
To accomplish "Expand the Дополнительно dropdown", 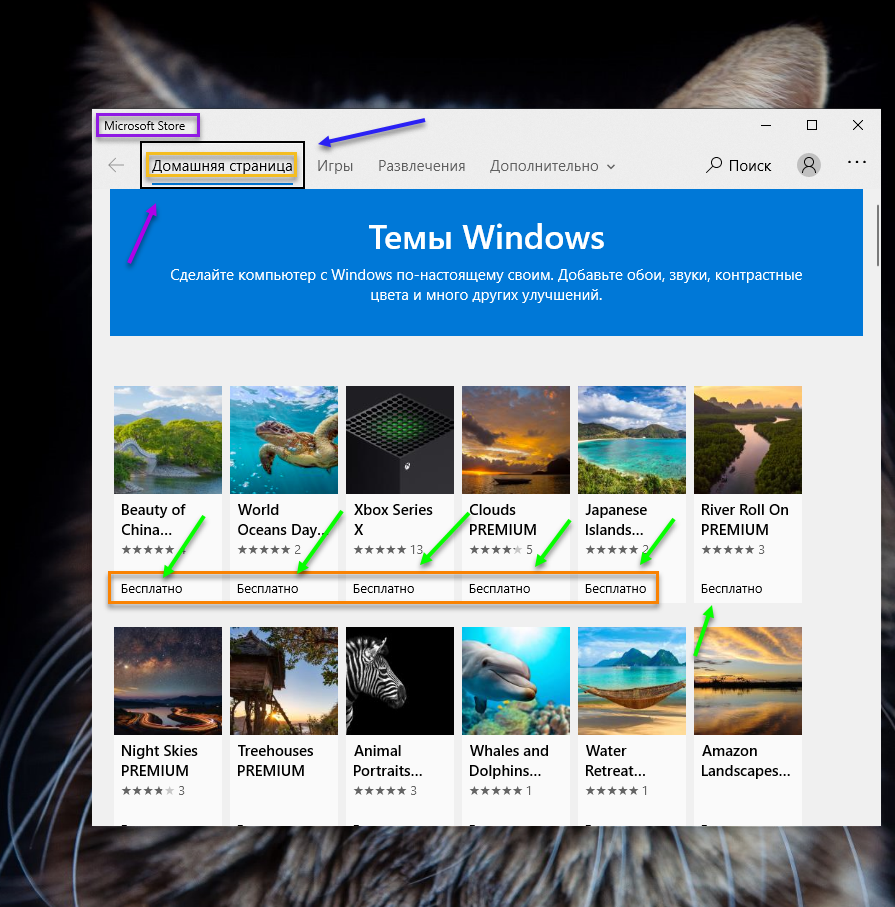I will (x=552, y=166).
